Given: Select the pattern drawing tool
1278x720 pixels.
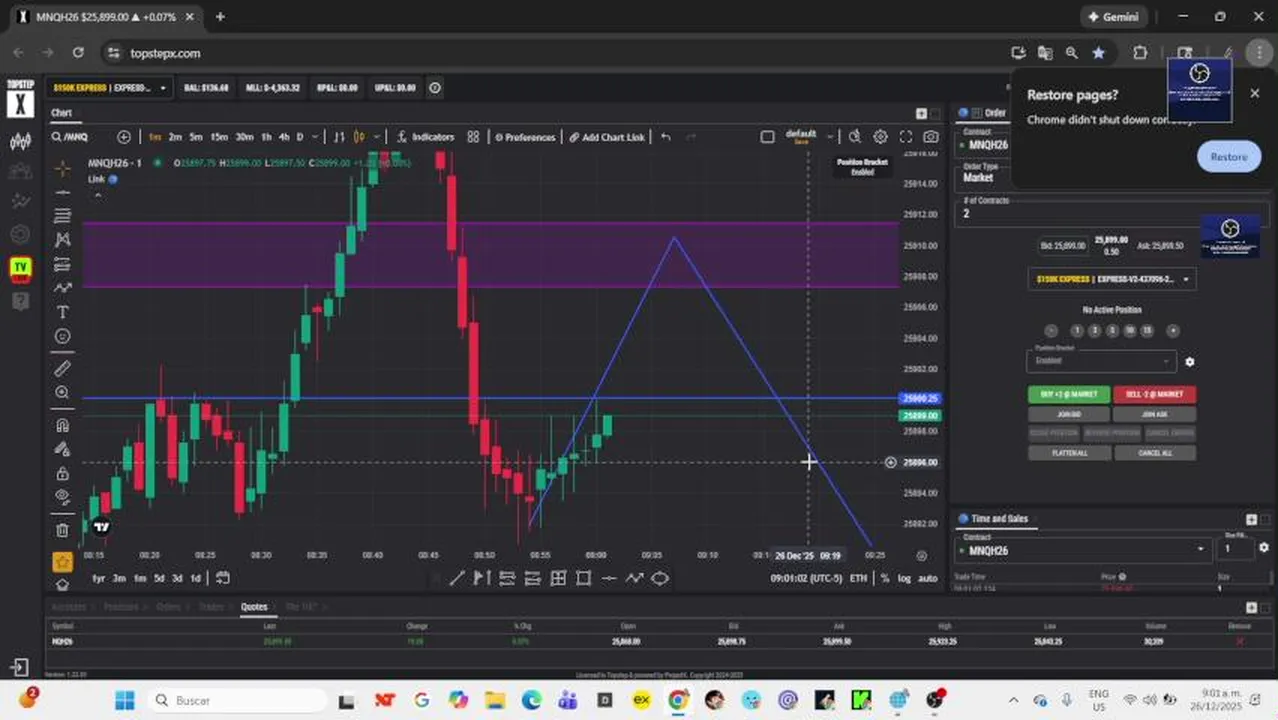Looking at the screenshot, I should click(62, 240).
